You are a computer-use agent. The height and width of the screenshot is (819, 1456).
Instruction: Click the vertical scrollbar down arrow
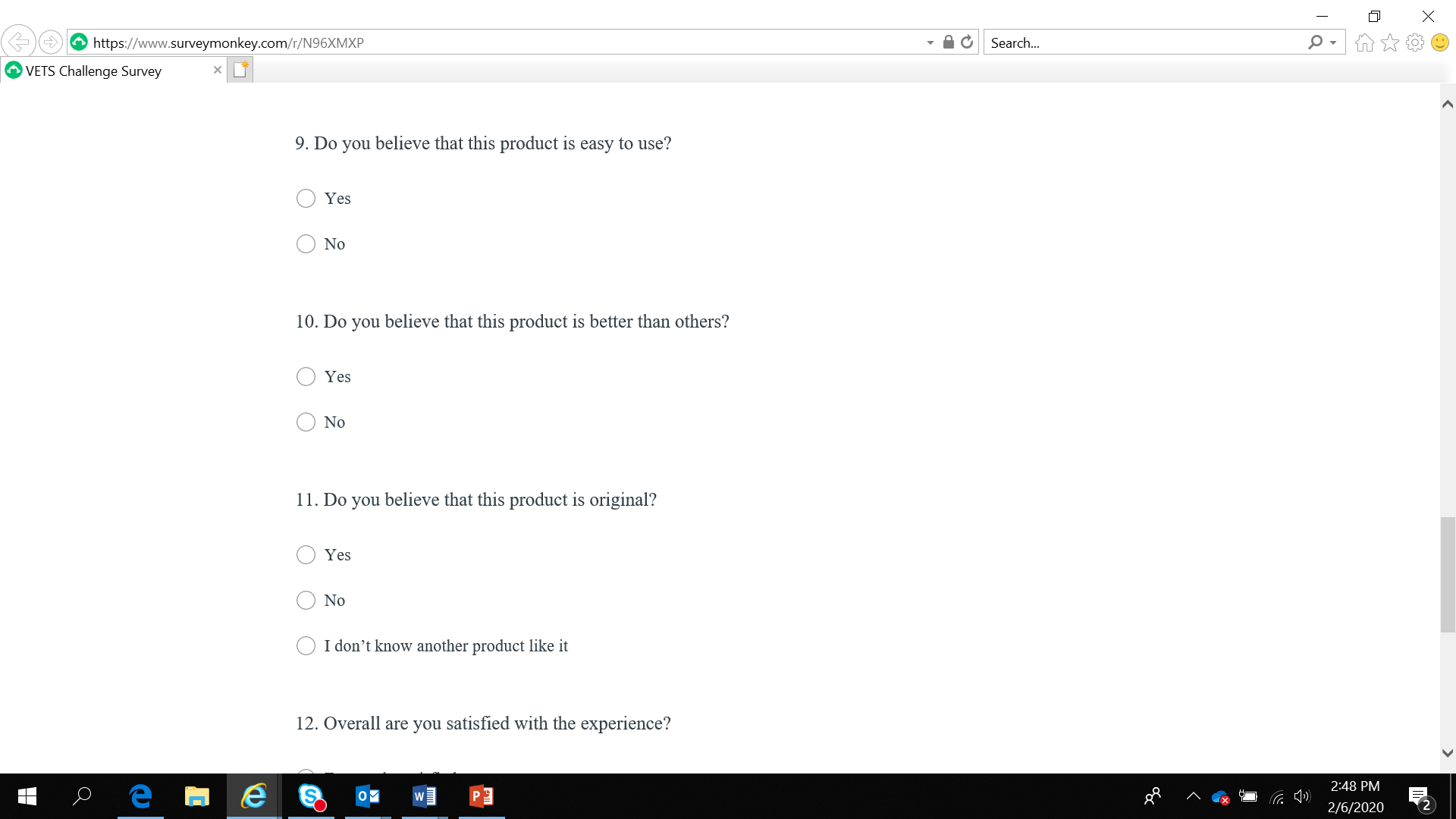1448,753
